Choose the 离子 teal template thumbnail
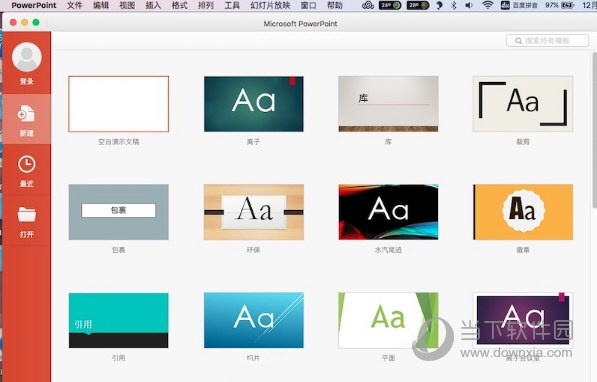Image resolution: width=597 pixels, height=382 pixels. click(254, 104)
